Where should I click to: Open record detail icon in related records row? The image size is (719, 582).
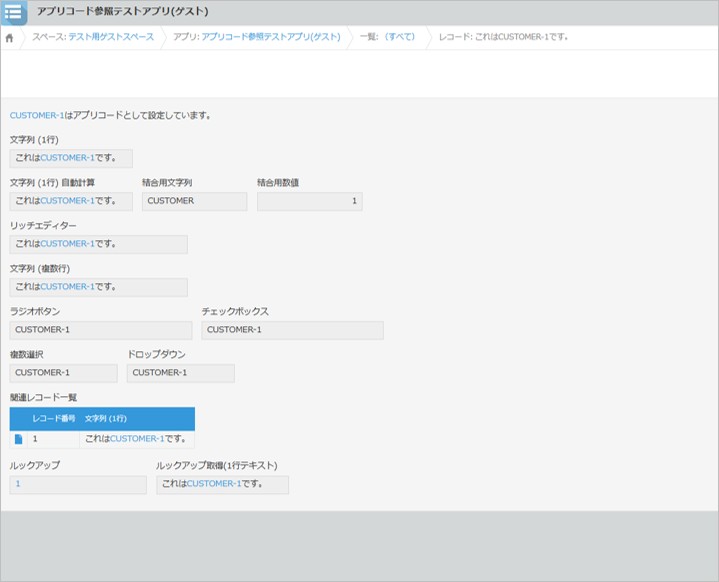[18, 439]
